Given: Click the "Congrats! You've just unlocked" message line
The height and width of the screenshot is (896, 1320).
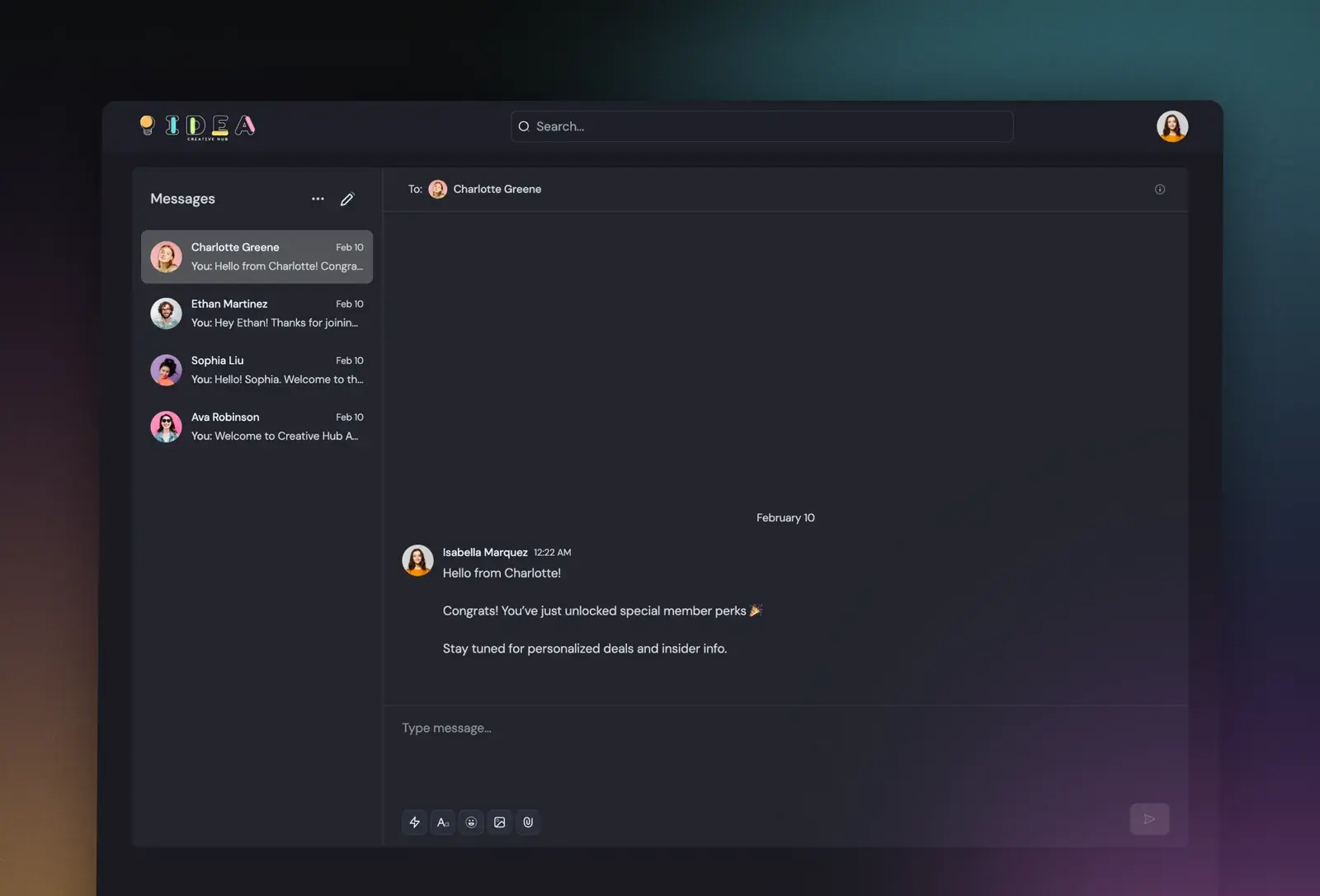Looking at the screenshot, I should click(x=602, y=611).
